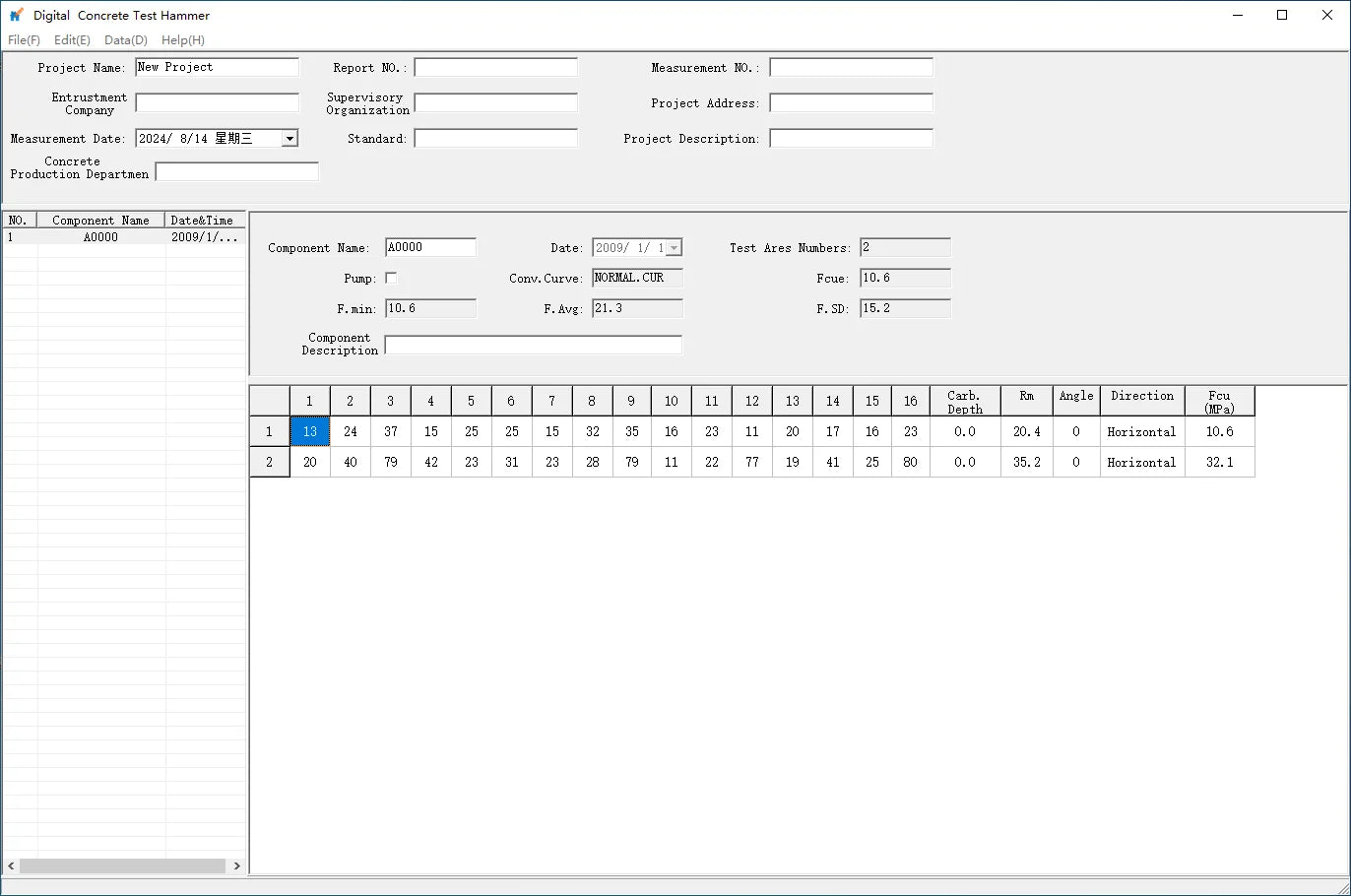
Task: Click cell 80 in row 2
Action: [x=911, y=462]
